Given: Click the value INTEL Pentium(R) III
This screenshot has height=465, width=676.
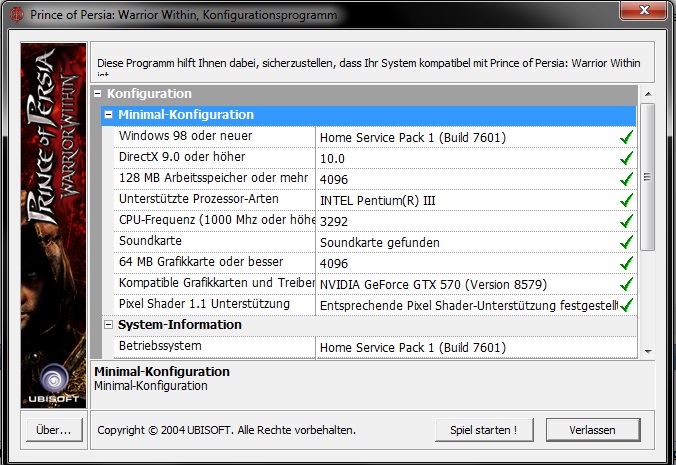Looking at the screenshot, I should coord(378,201).
